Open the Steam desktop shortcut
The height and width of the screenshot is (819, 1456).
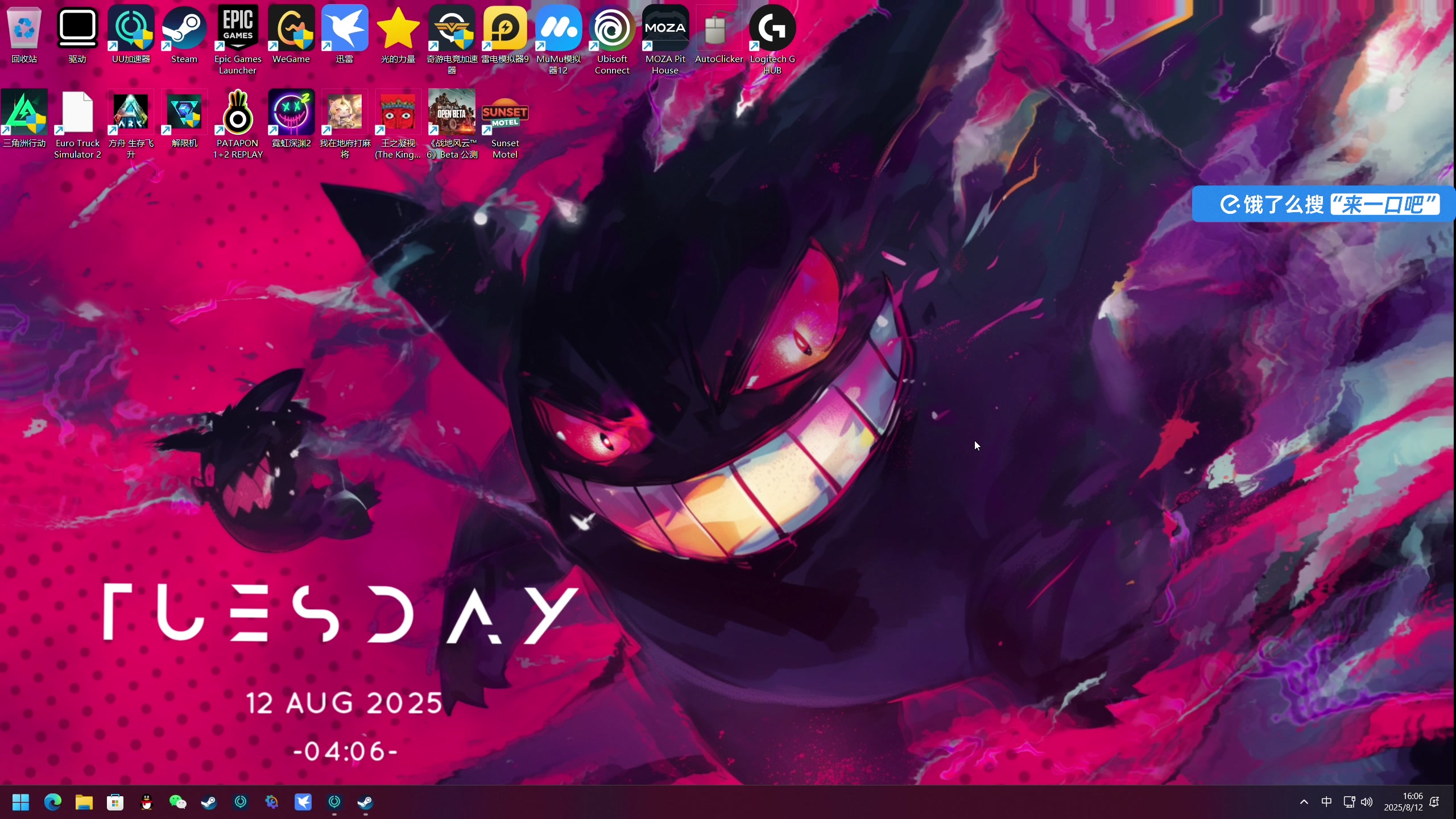(184, 35)
